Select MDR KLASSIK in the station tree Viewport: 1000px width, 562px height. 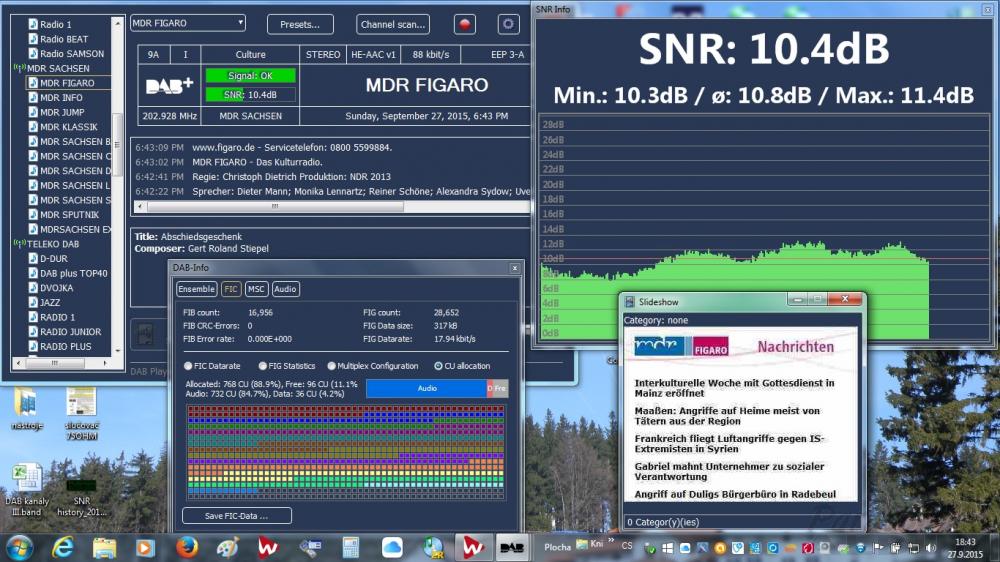[x=68, y=127]
